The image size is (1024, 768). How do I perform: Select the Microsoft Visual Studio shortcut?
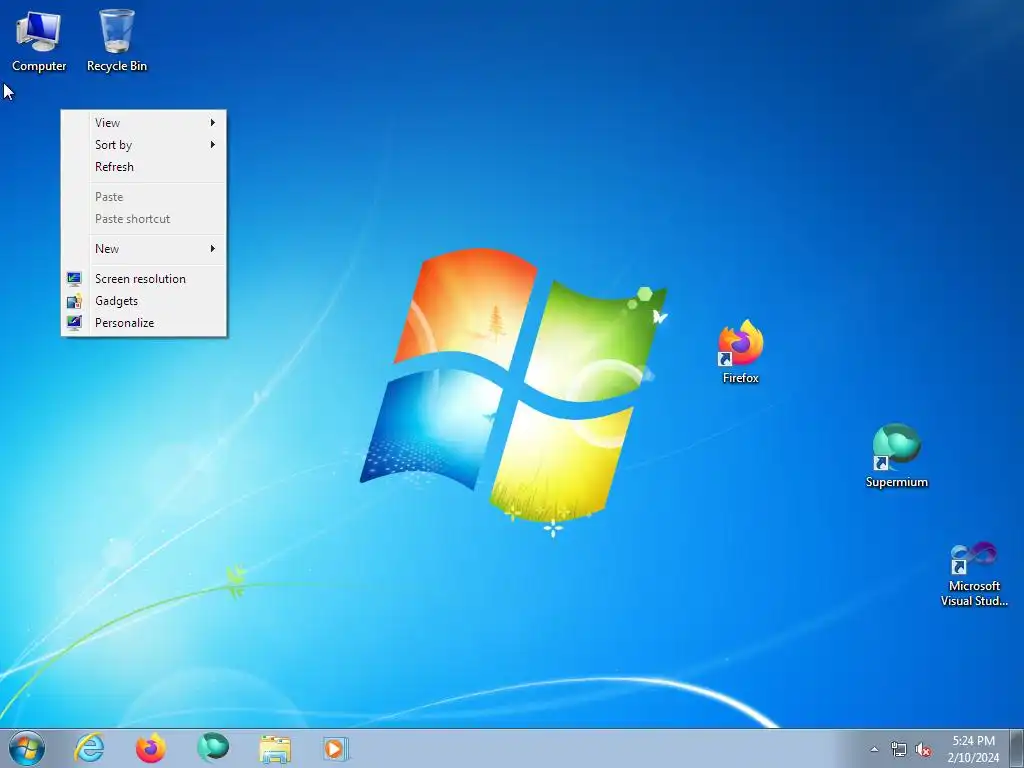pos(974,575)
